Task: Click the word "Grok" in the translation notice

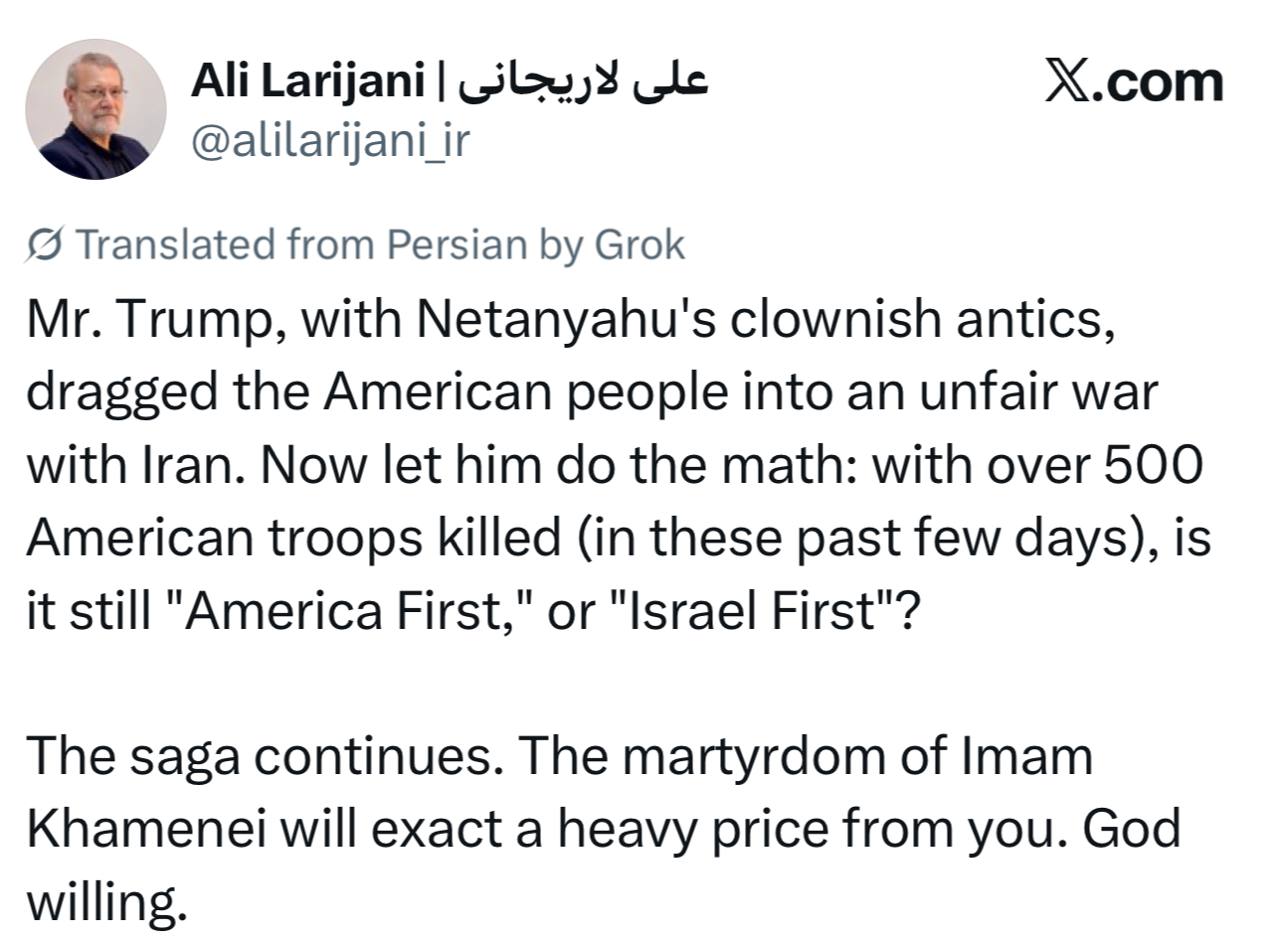Action: 640,244
